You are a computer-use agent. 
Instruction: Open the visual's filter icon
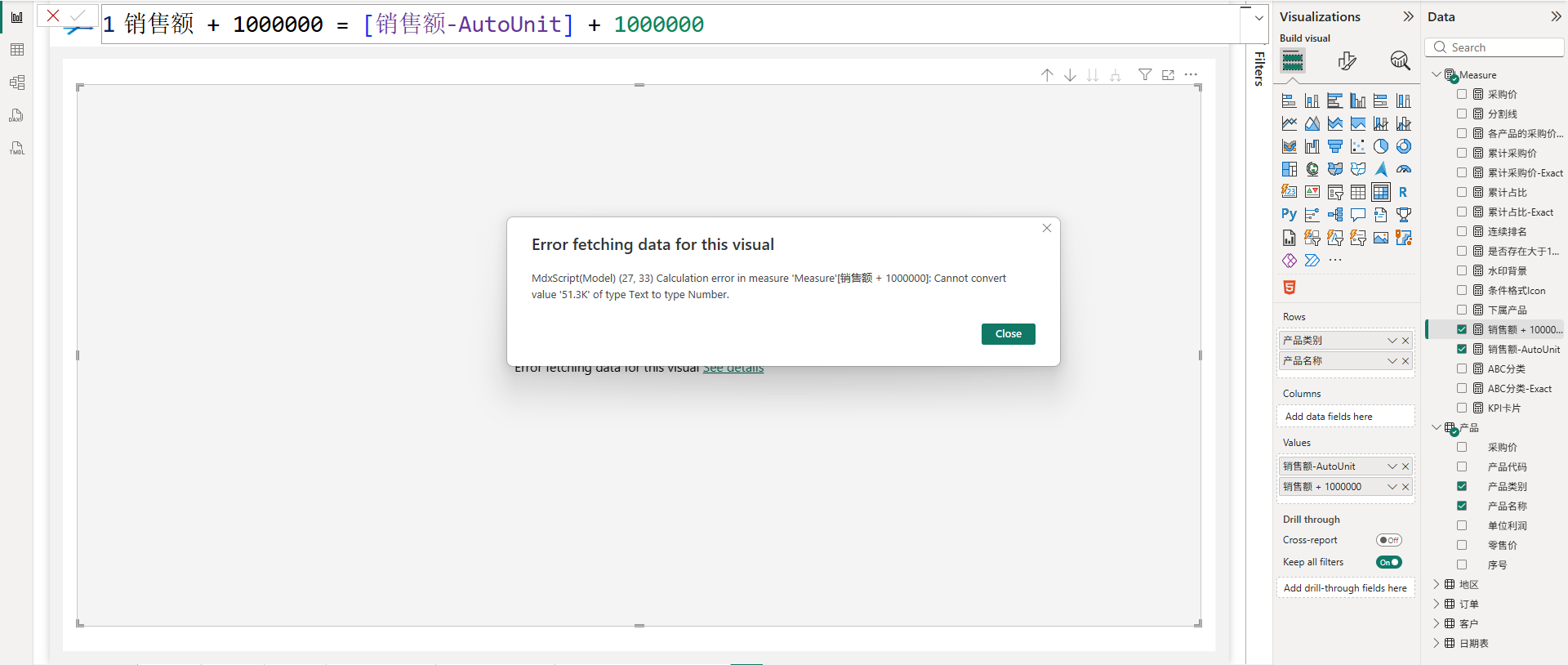(1145, 75)
